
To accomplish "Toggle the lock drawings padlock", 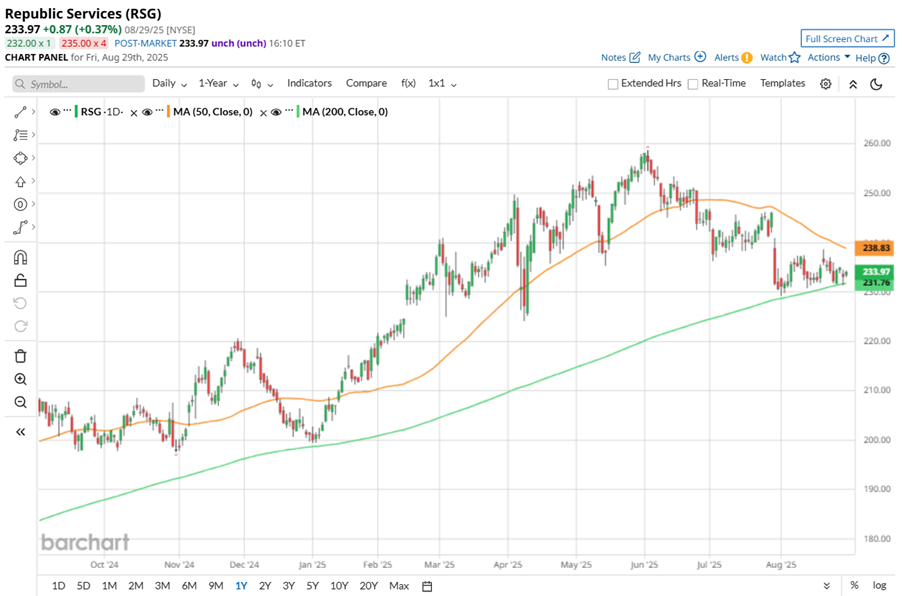I will (x=20, y=280).
